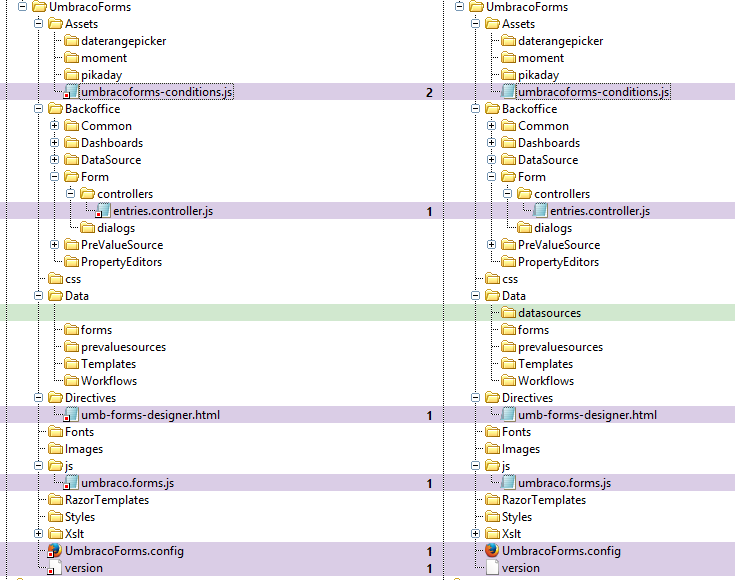This screenshot has width=735, height=580.
Task: Click left pane version file icon
Action: point(55,567)
